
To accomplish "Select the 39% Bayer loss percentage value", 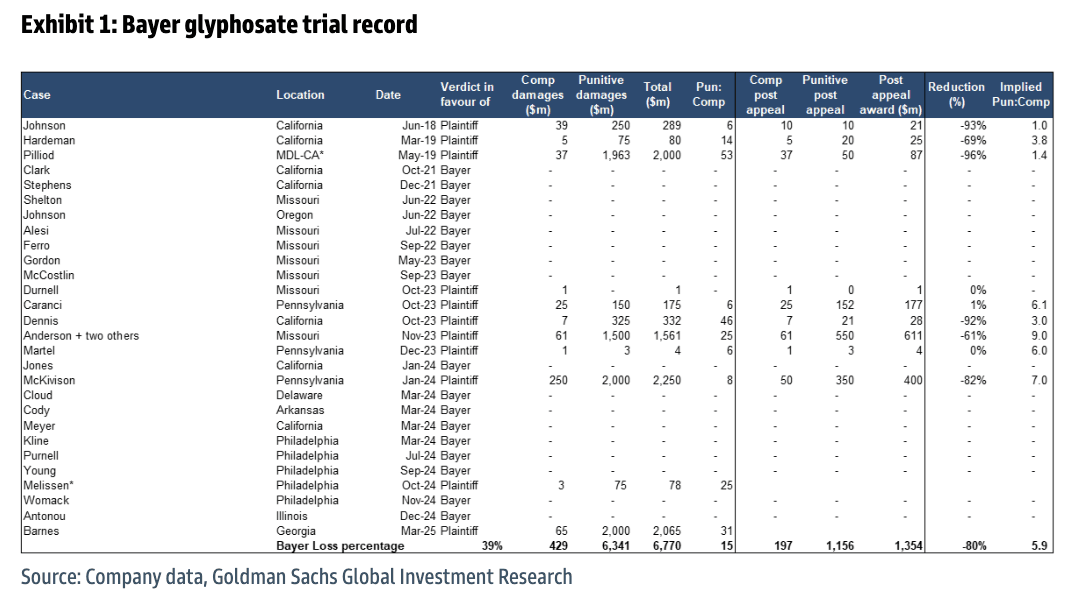I will click(490, 546).
